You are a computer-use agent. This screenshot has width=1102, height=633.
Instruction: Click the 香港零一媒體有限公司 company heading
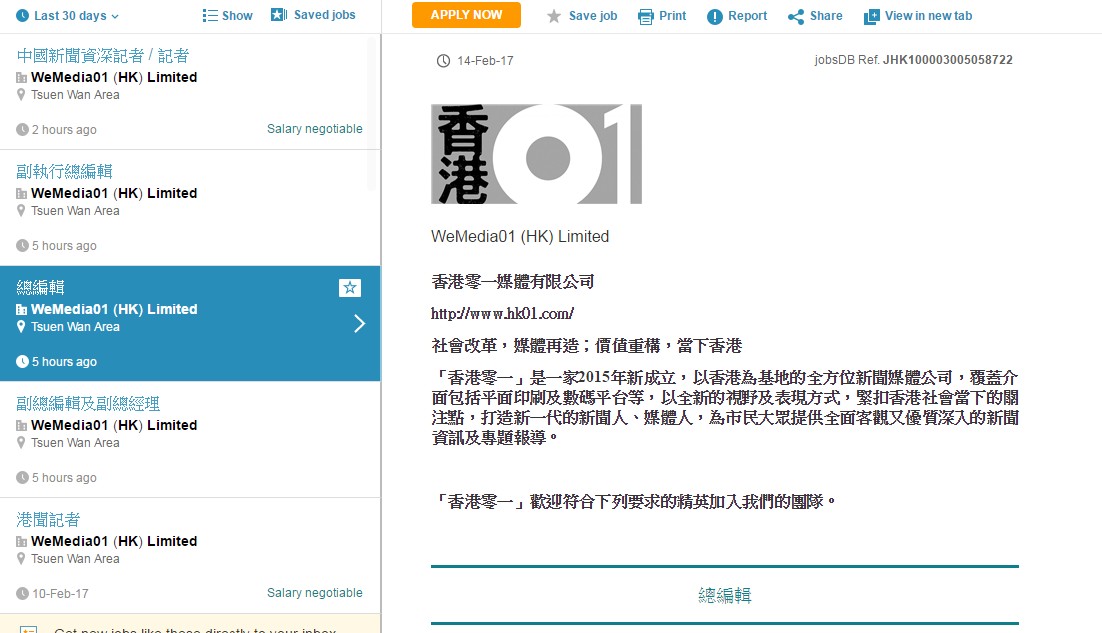513,282
